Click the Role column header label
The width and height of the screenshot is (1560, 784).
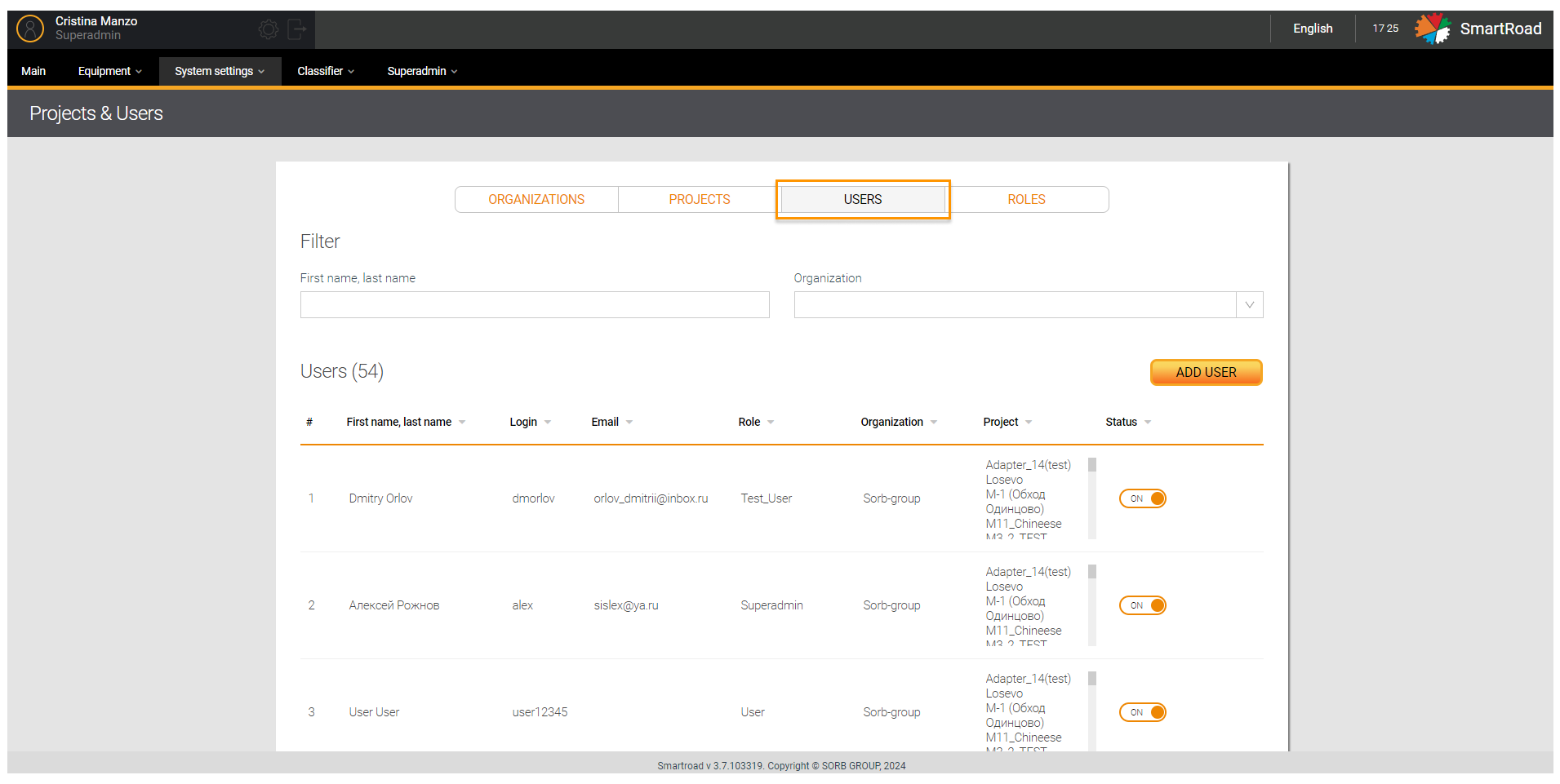tap(749, 423)
